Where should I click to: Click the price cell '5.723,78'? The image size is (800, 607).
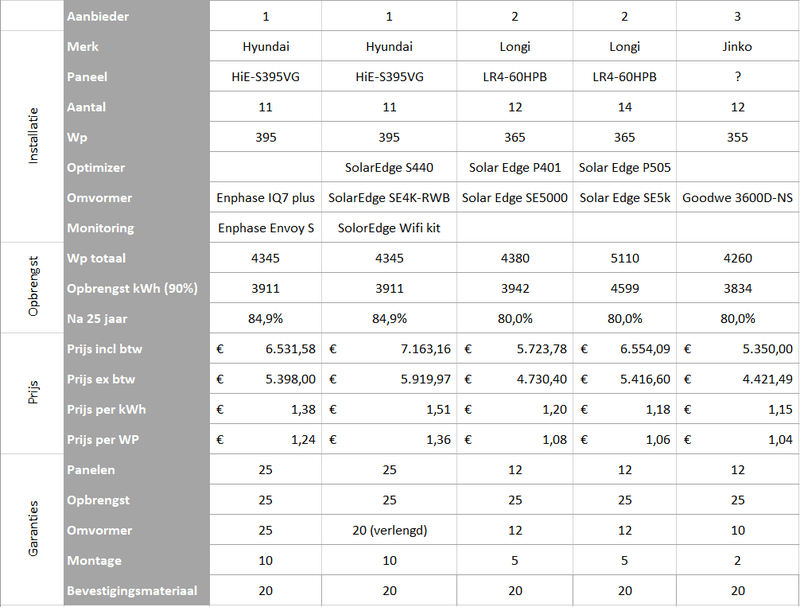pos(515,349)
